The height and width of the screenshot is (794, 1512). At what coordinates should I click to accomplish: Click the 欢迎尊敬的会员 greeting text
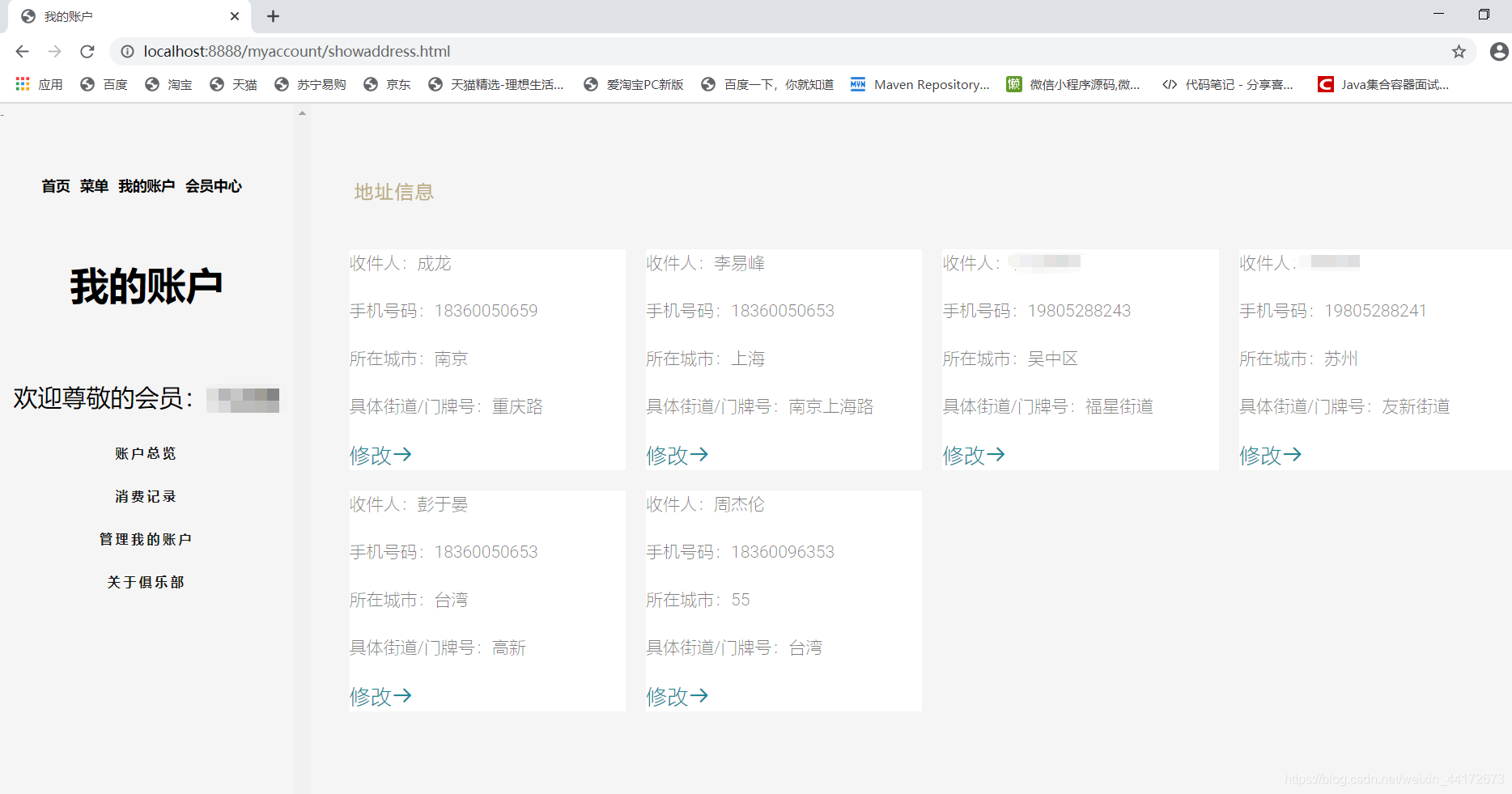point(103,398)
